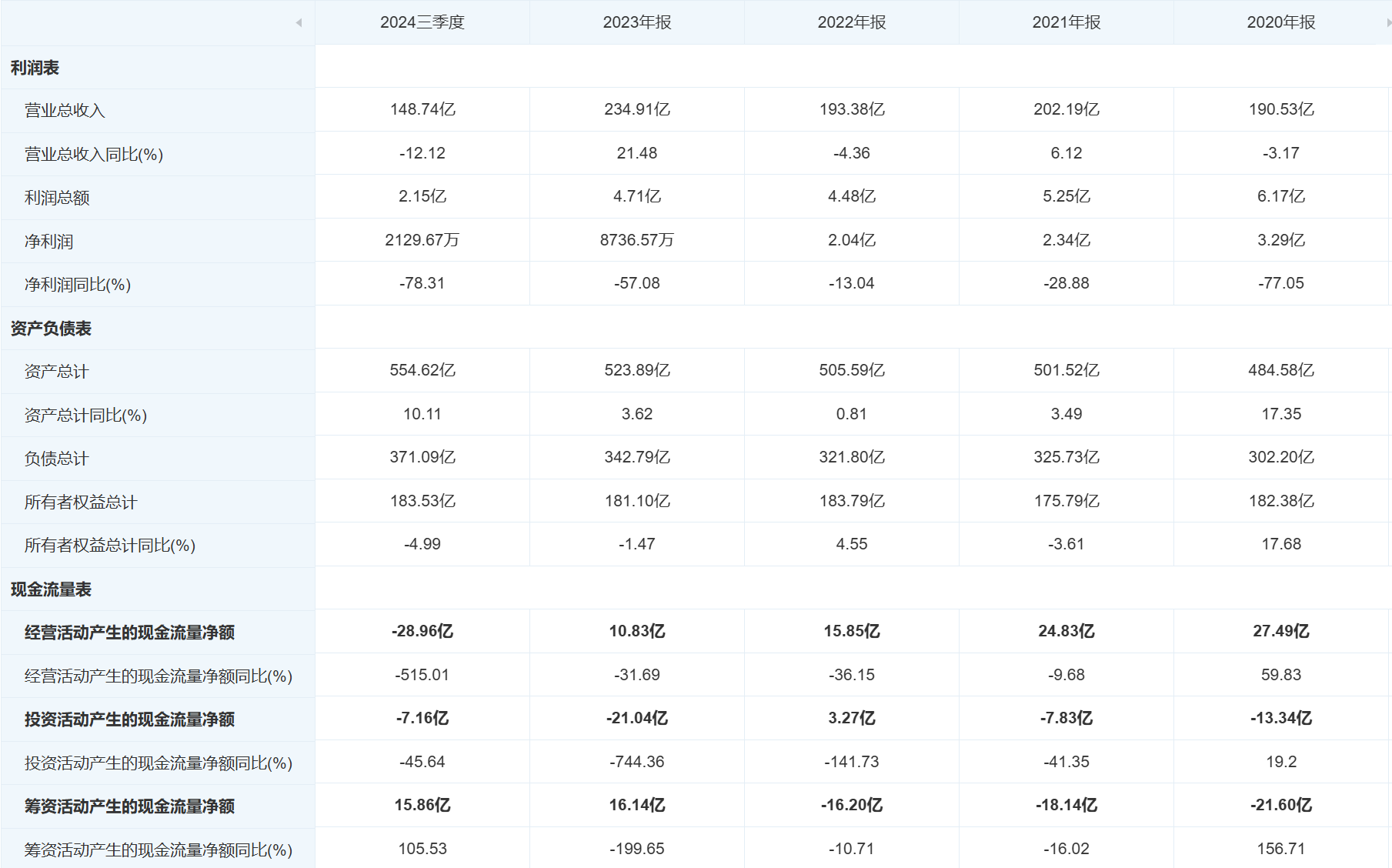1392x868 pixels.
Task: Expand the 现金流量表 section header
Action: 51,589
